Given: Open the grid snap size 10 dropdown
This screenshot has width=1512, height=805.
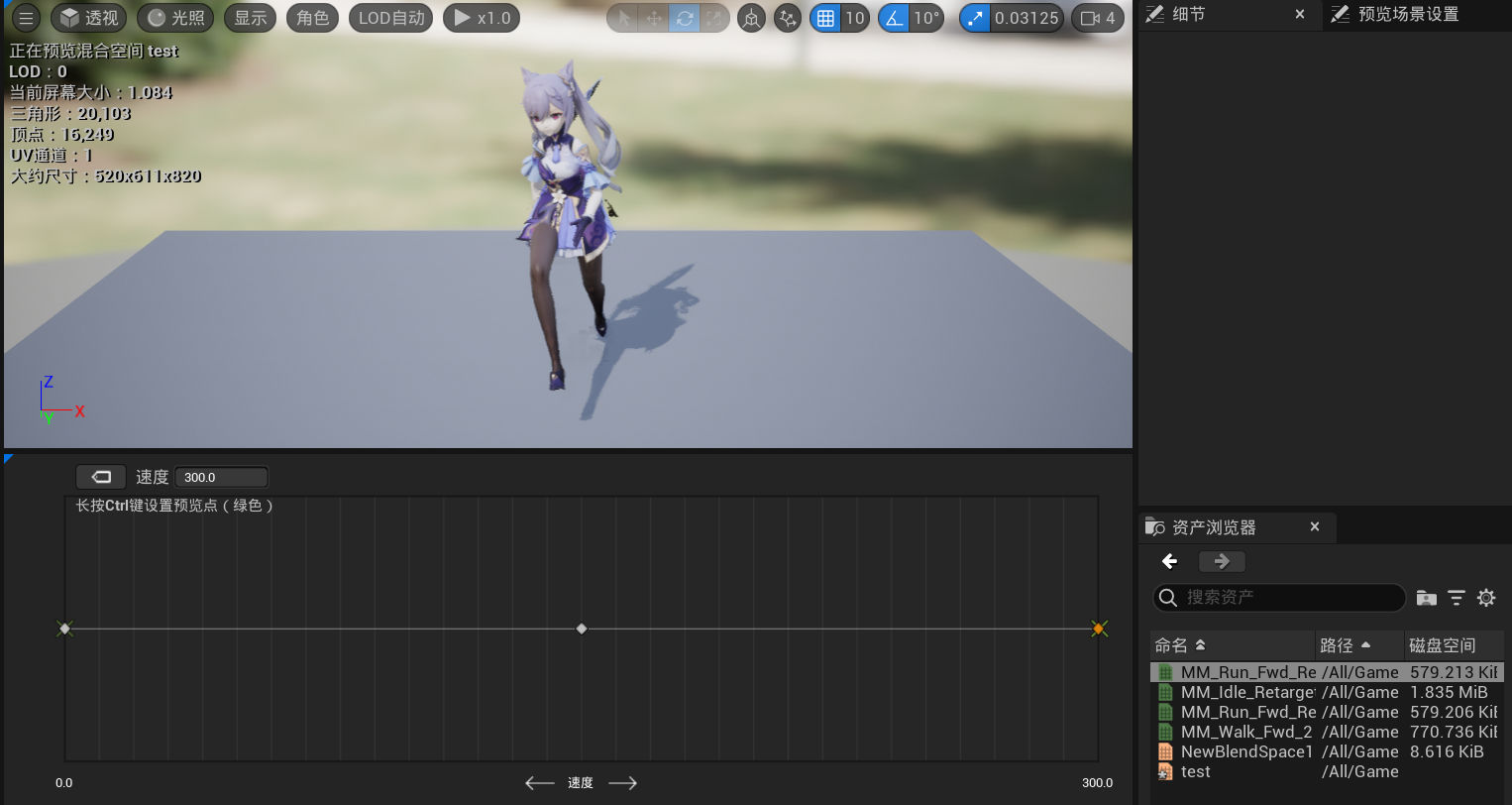Looking at the screenshot, I should click(x=855, y=18).
